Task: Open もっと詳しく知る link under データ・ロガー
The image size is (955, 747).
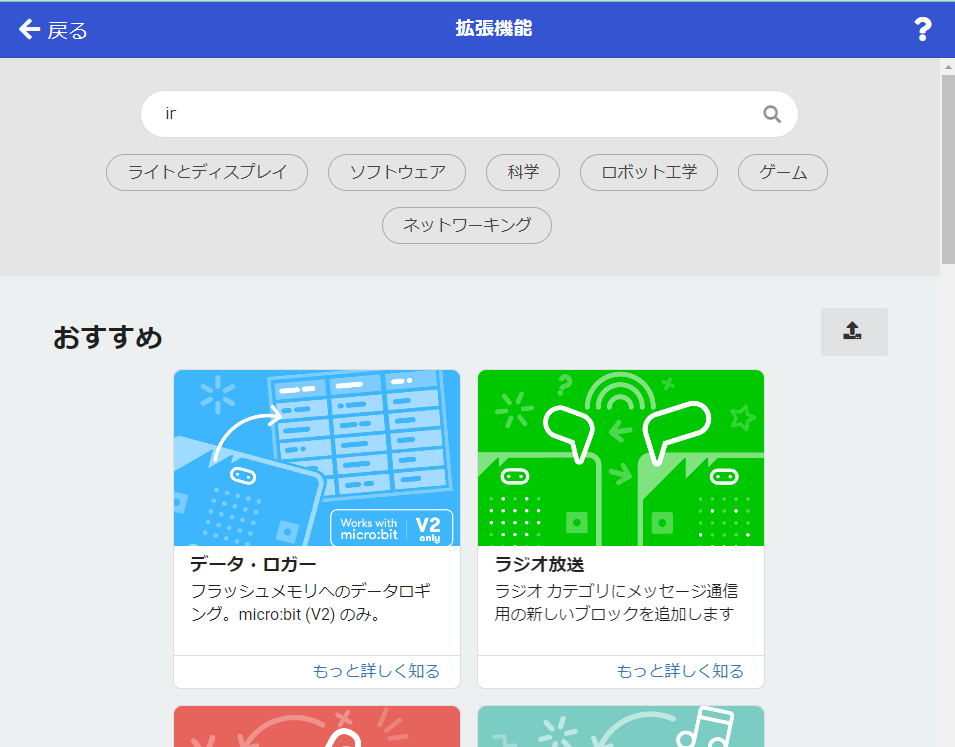Action: pyautogui.click(x=376, y=671)
